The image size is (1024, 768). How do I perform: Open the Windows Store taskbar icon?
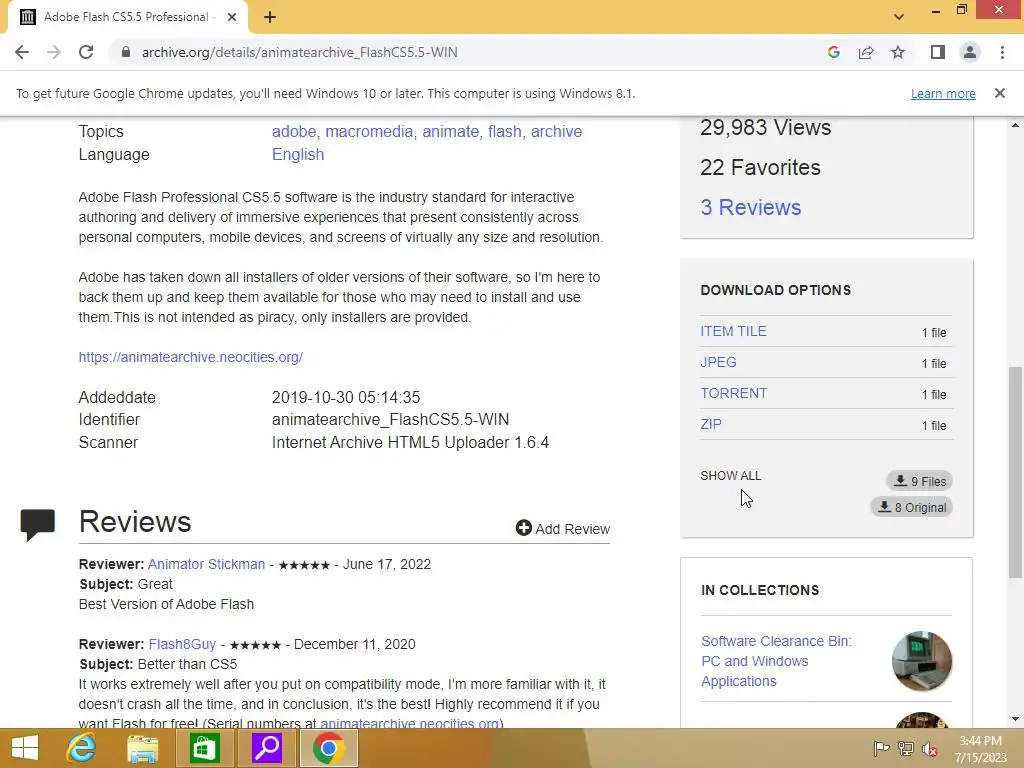tap(204, 748)
